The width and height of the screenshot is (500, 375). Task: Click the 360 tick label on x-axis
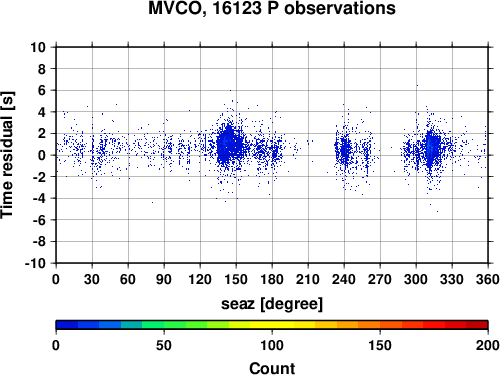click(x=488, y=279)
